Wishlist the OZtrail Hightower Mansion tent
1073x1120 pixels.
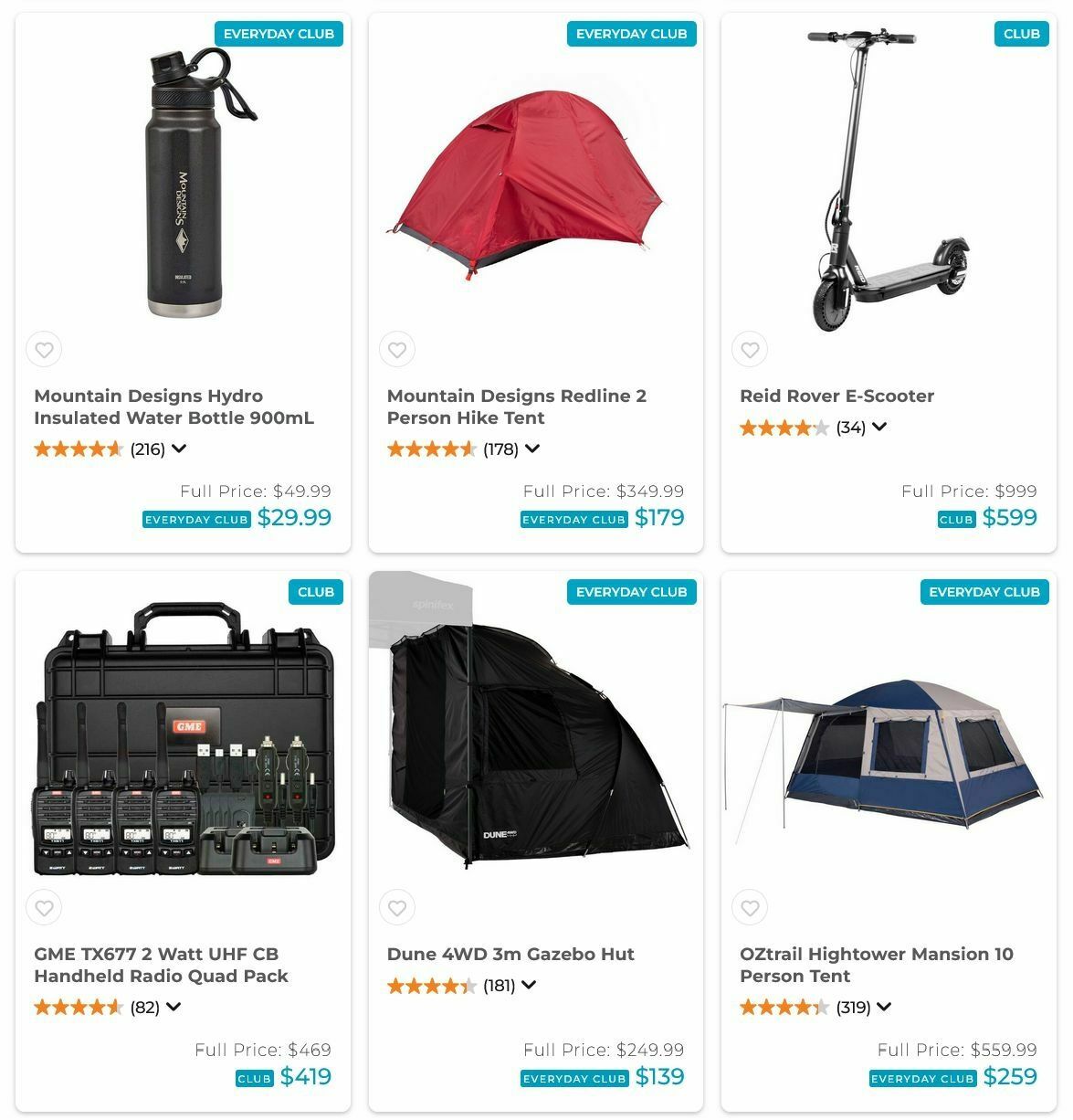[x=750, y=907]
